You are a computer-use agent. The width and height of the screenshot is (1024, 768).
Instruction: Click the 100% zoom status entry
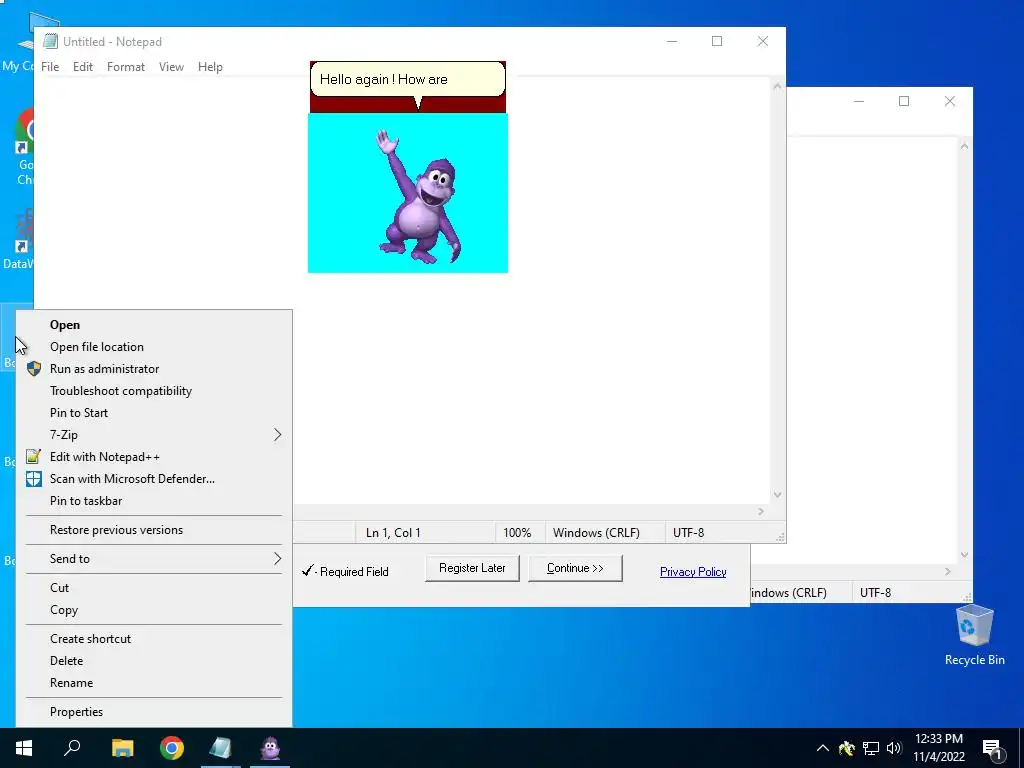517,533
